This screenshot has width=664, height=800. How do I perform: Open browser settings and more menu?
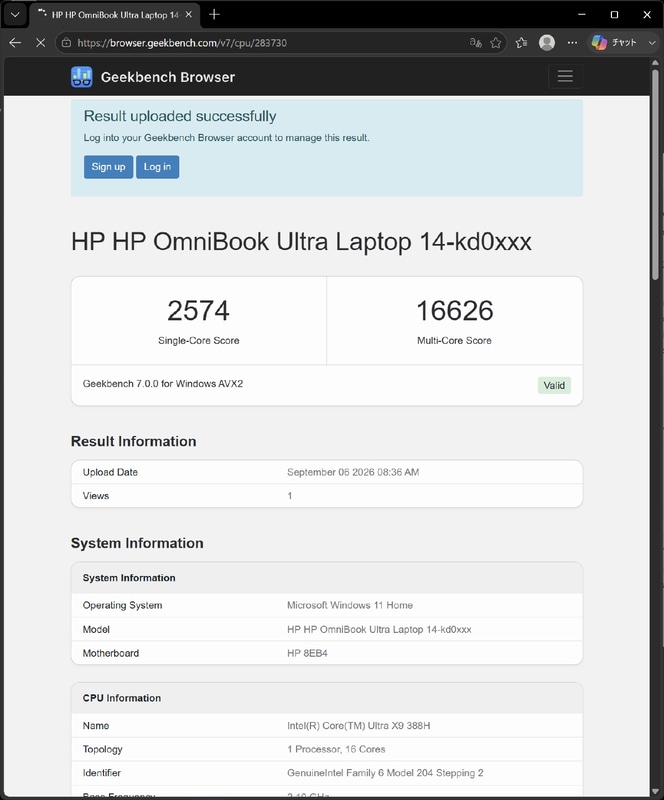(572, 43)
